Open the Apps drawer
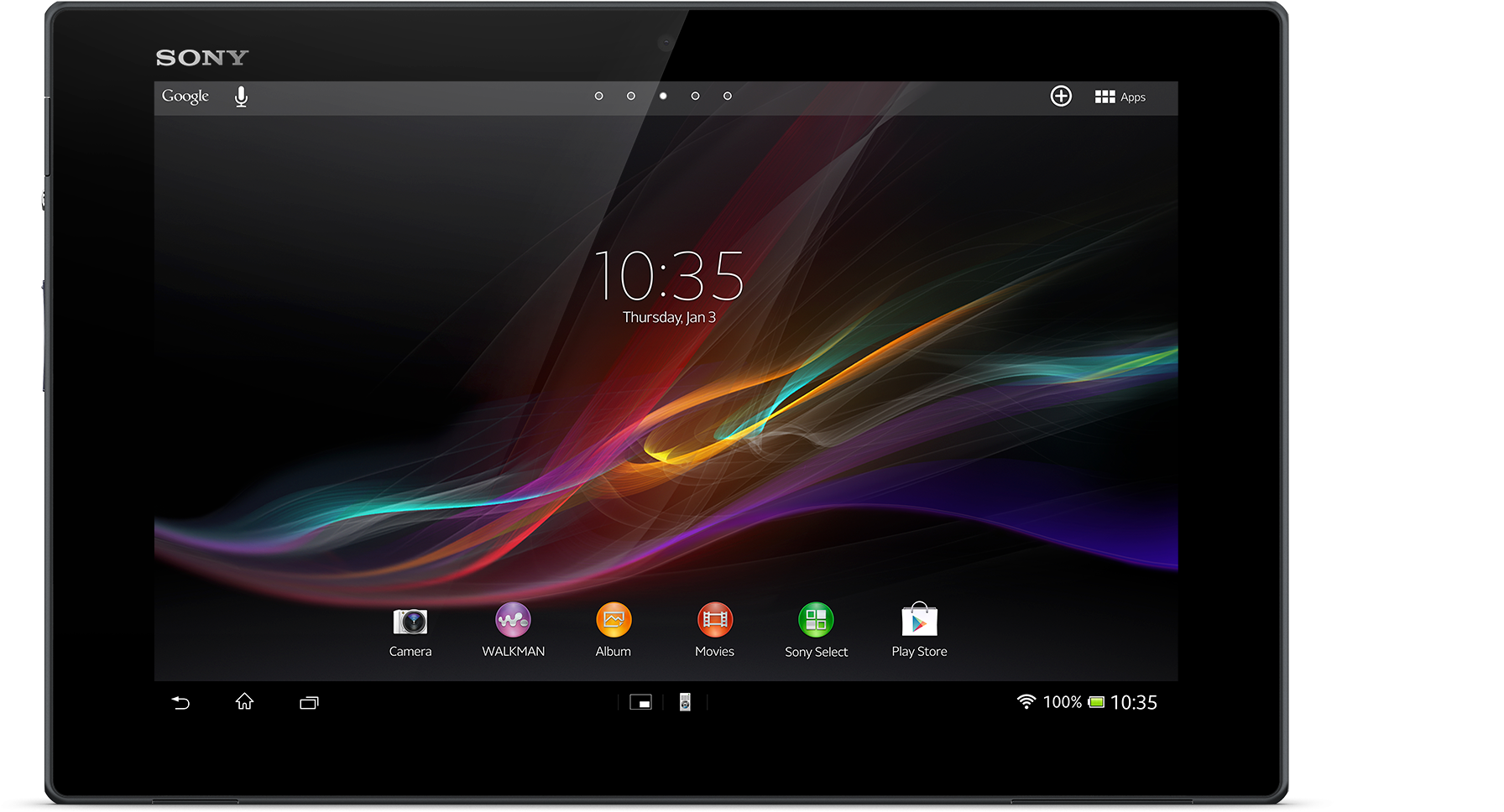Viewport: 1504px width, 812px height. click(x=1120, y=97)
